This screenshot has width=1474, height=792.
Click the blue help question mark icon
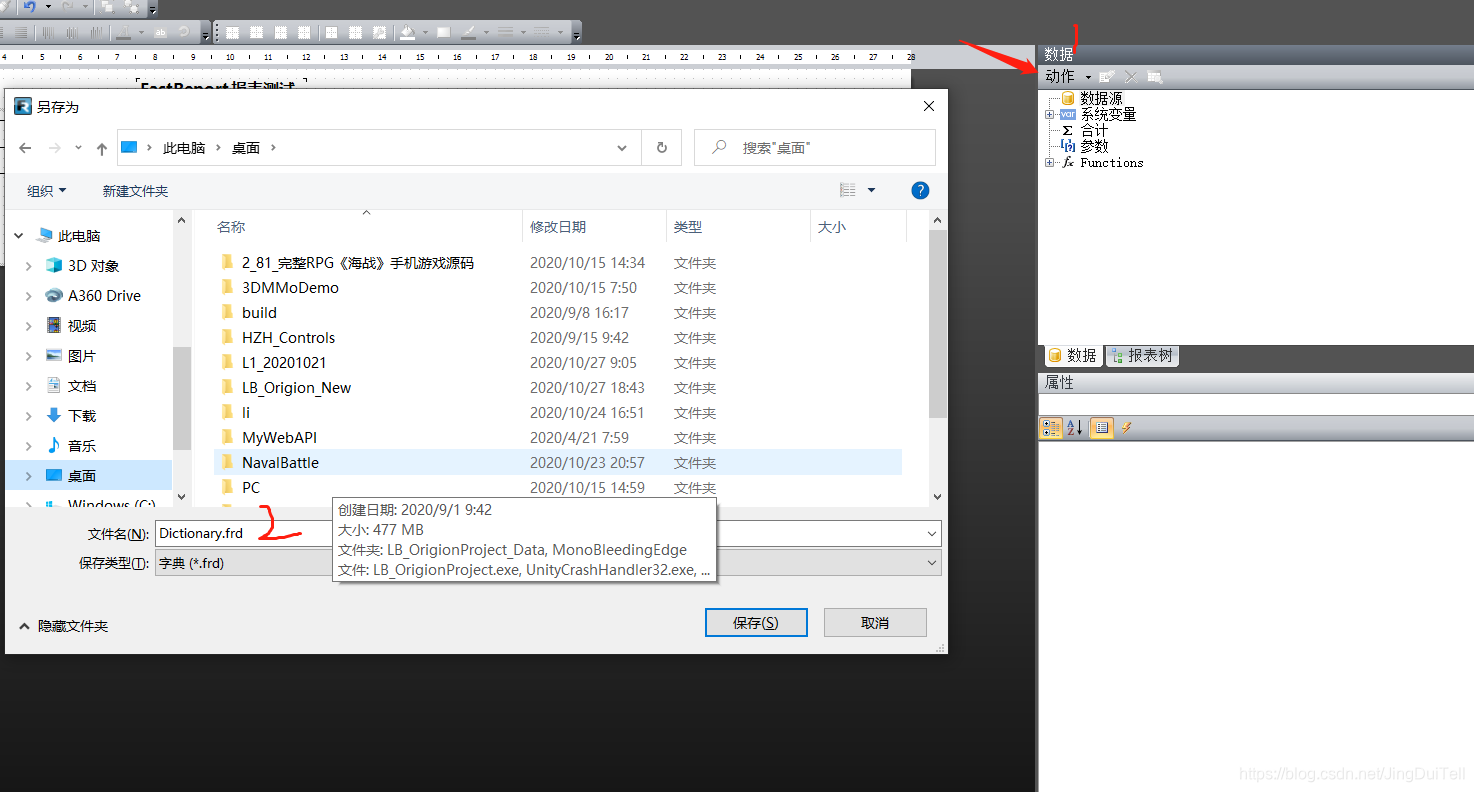(x=921, y=190)
